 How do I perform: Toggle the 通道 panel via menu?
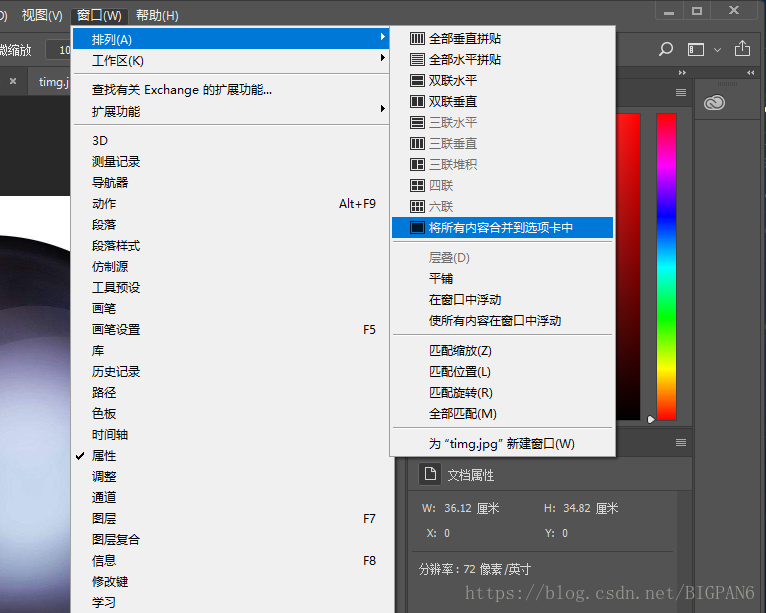click(233, 498)
